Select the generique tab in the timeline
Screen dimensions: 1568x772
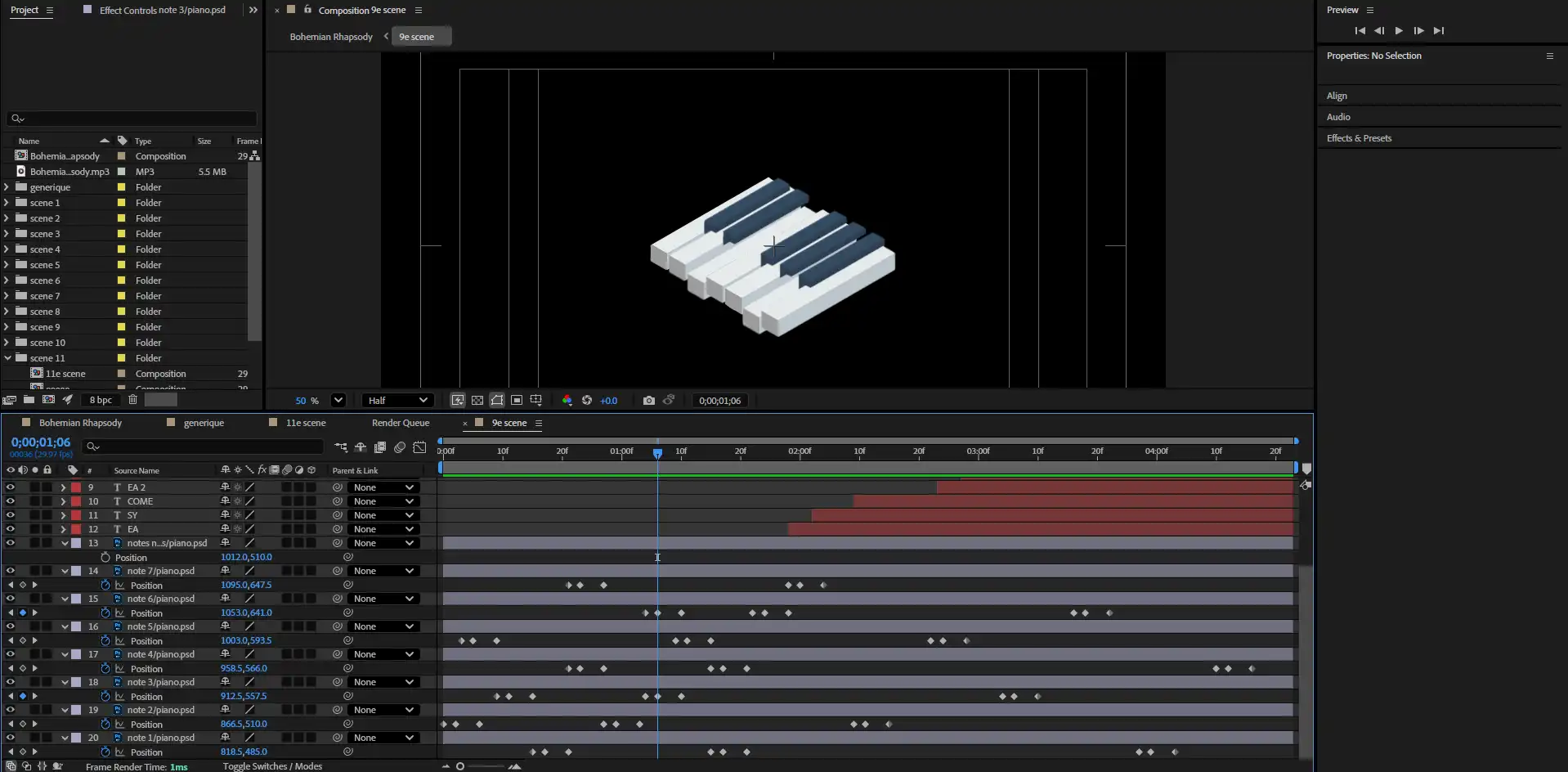click(x=203, y=423)
